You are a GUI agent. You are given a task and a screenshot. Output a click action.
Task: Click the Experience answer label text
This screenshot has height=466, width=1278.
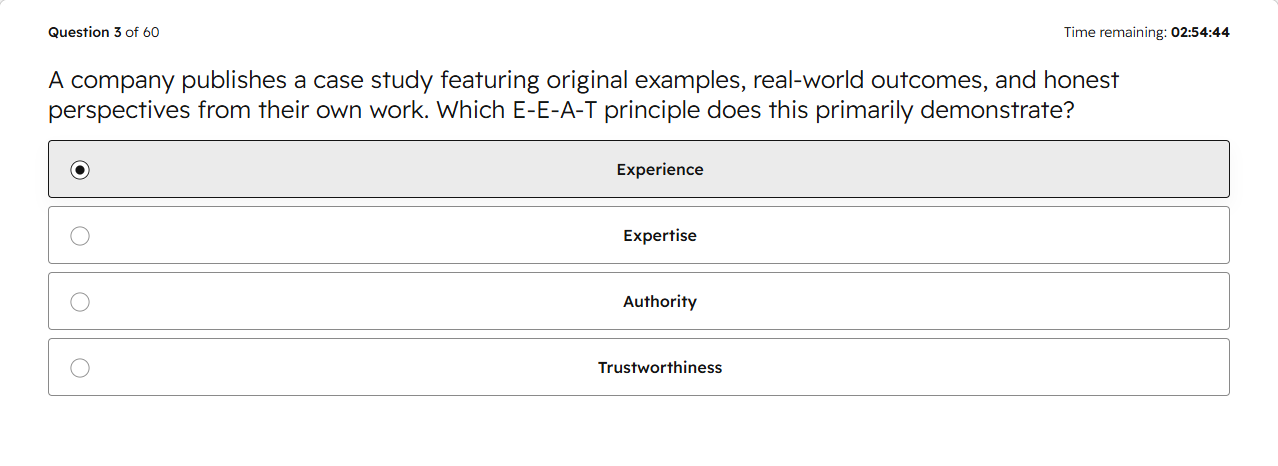pyautogui.click(x=660, y=170)
